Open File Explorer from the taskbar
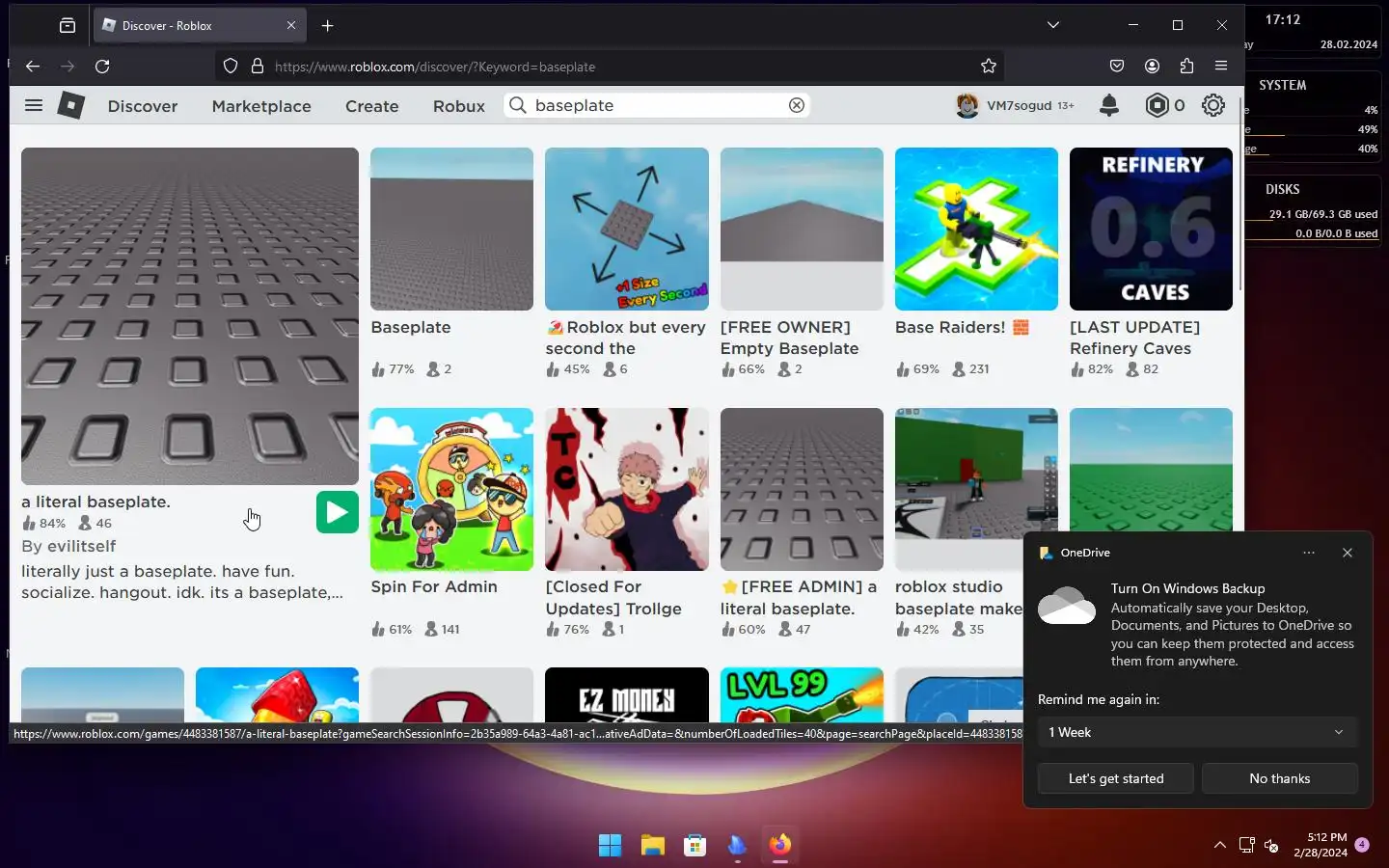Screen dimensions: 1389x868 [x=653, y=846]
